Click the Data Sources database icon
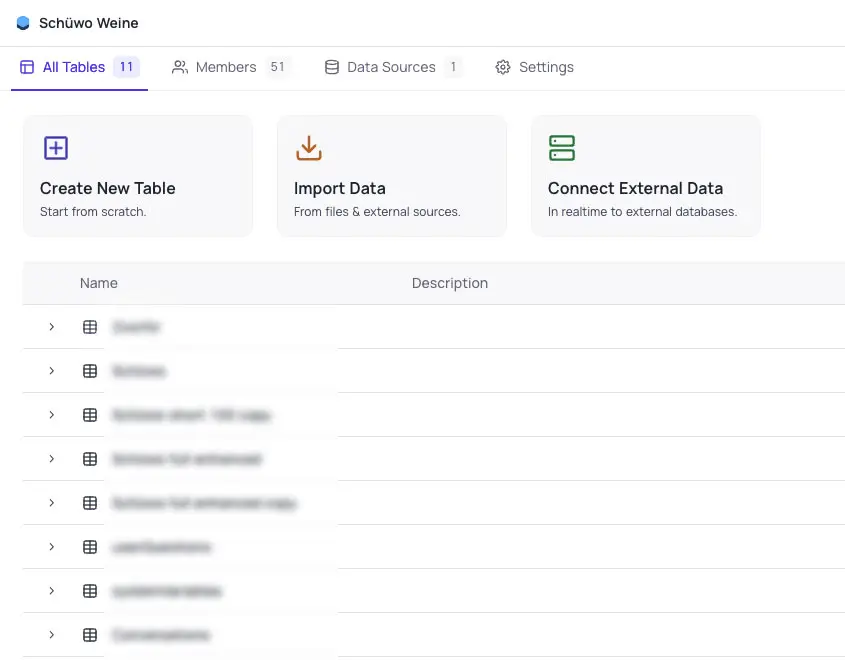This screenshot has height=660, width=845. [x=332, y=67]
